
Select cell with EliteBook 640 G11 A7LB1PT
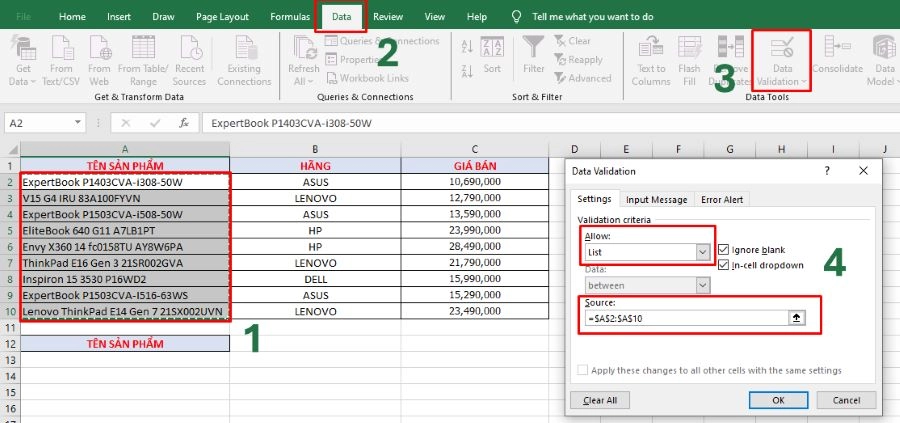125,231
